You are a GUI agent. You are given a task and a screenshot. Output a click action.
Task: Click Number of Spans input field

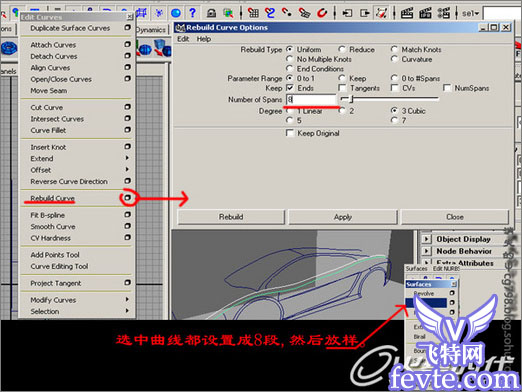point(311,99)
